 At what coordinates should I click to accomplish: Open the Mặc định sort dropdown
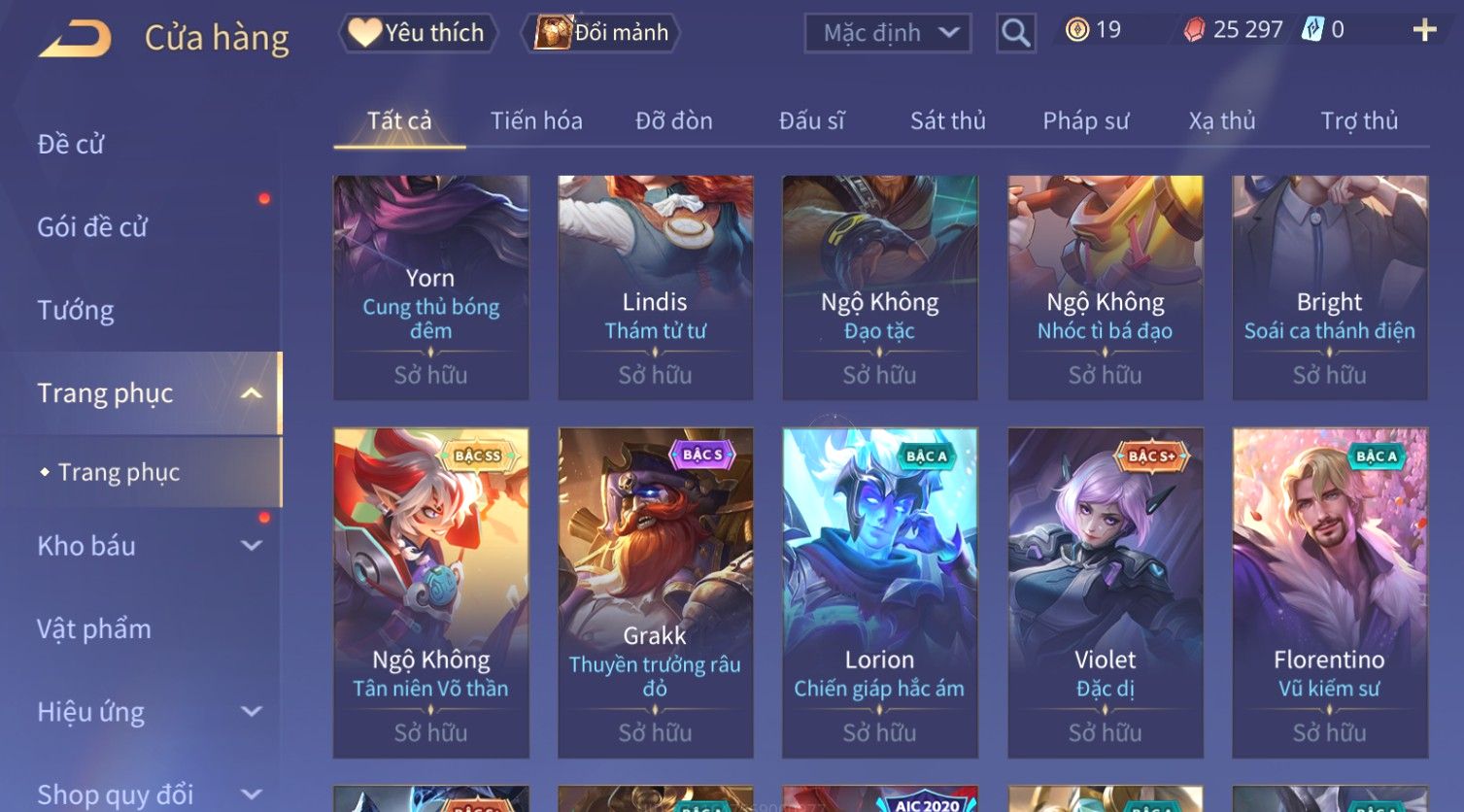[888, 33]
